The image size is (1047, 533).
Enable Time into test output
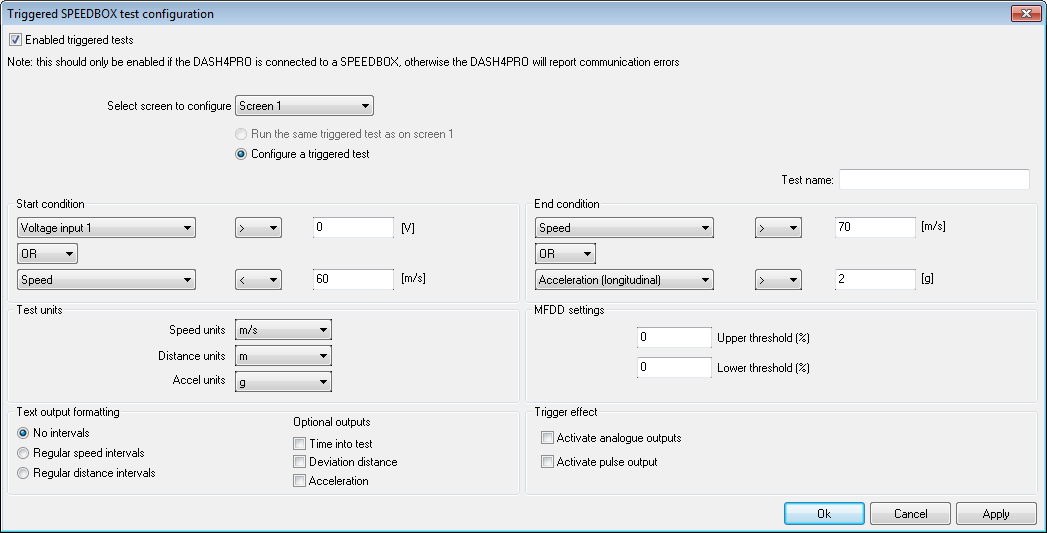[299, 444]
